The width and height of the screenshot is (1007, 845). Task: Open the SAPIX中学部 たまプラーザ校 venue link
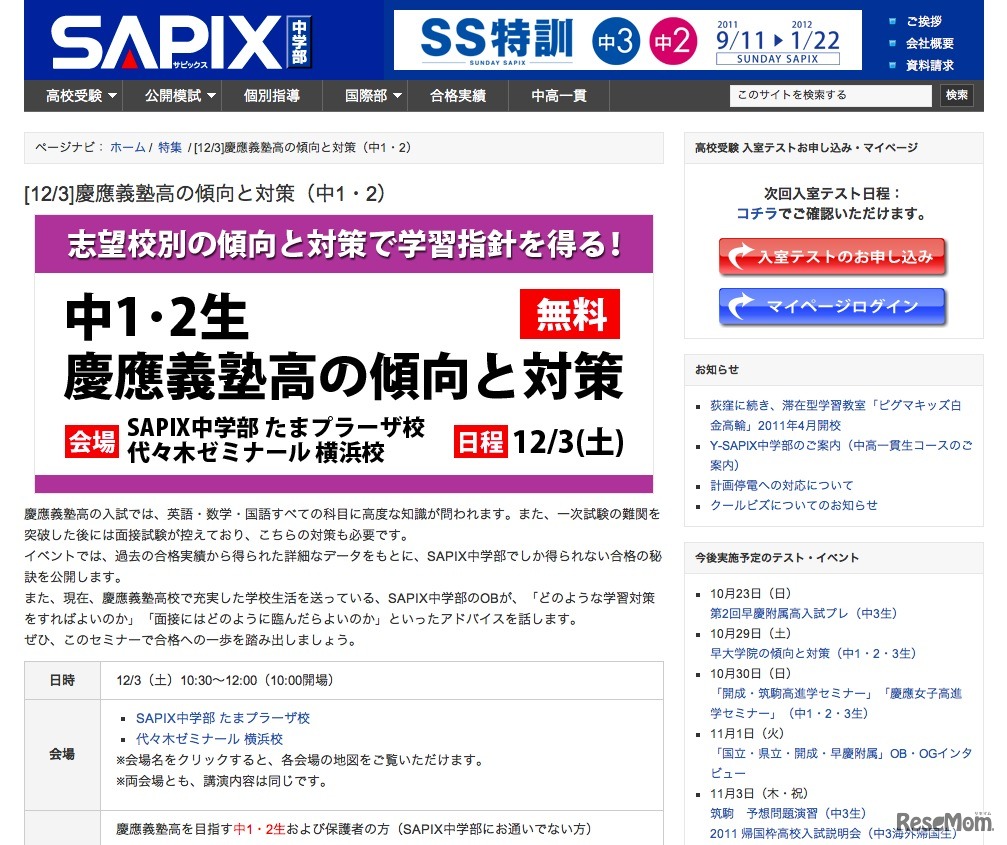click(x=223, y=718)
